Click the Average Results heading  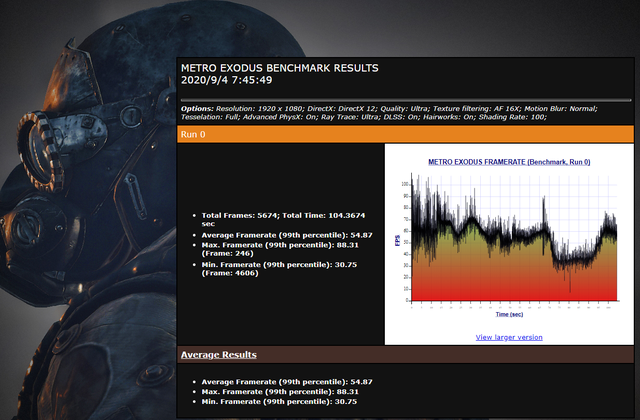point(219,355)
